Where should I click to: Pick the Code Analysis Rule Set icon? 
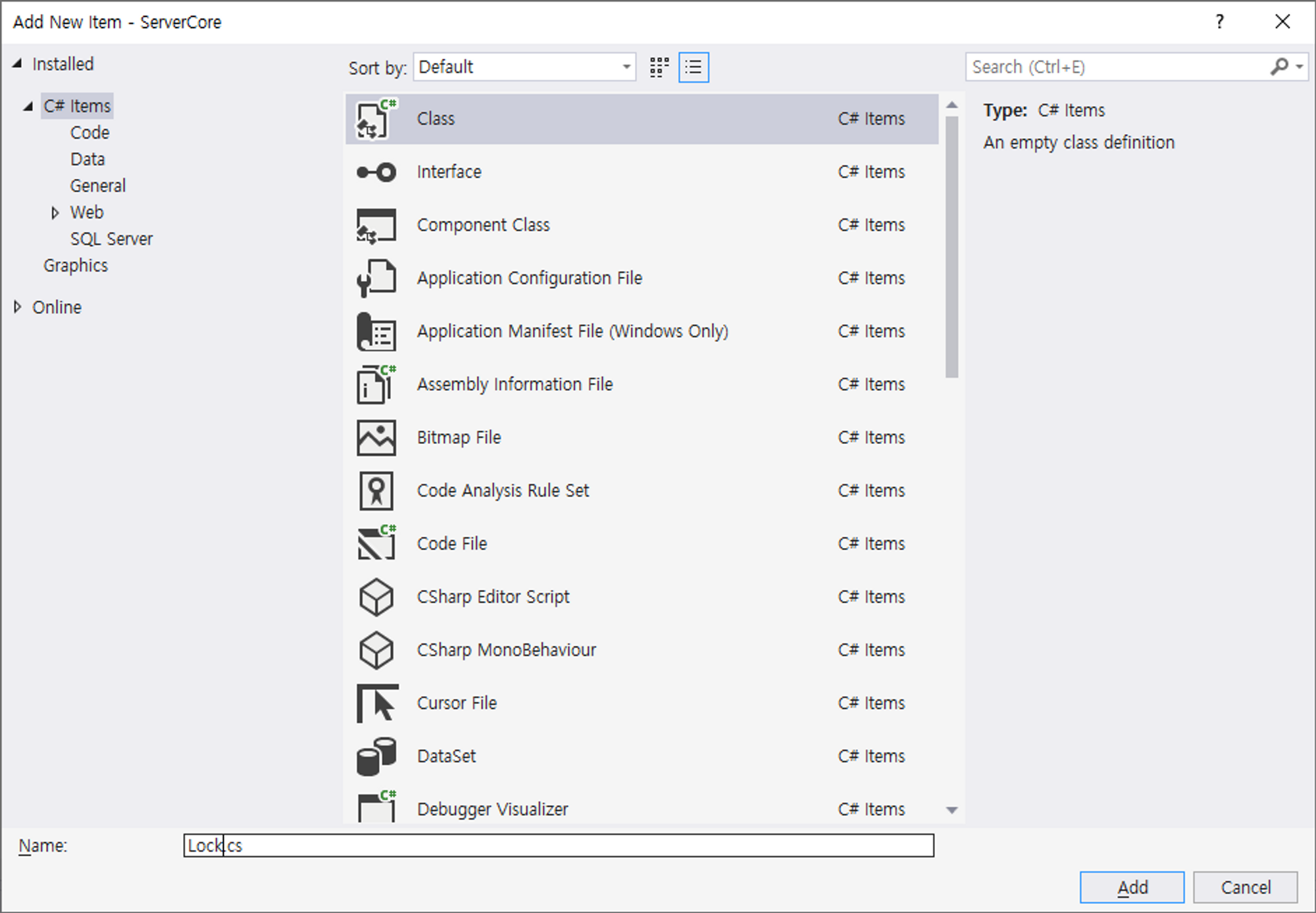click(x=376, y=491)
